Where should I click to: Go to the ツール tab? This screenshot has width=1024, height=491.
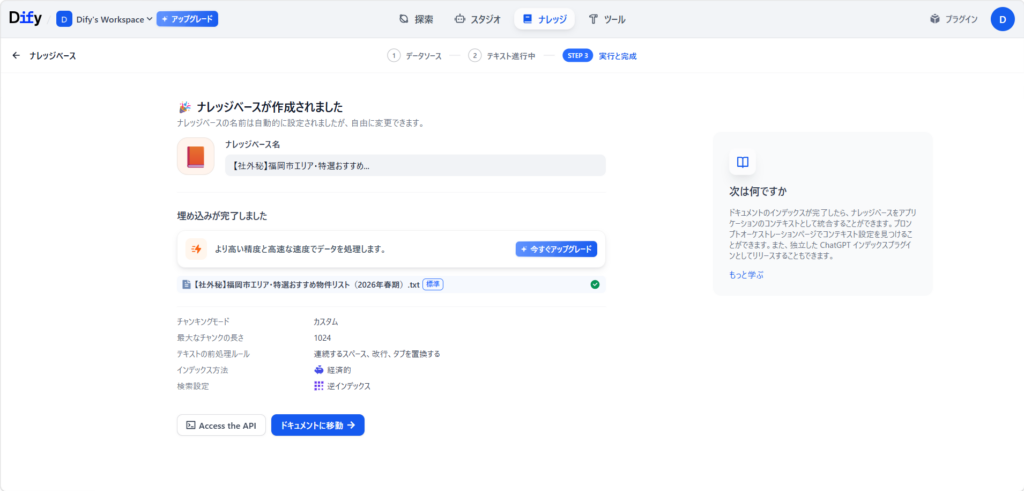[x=607, y=19]
